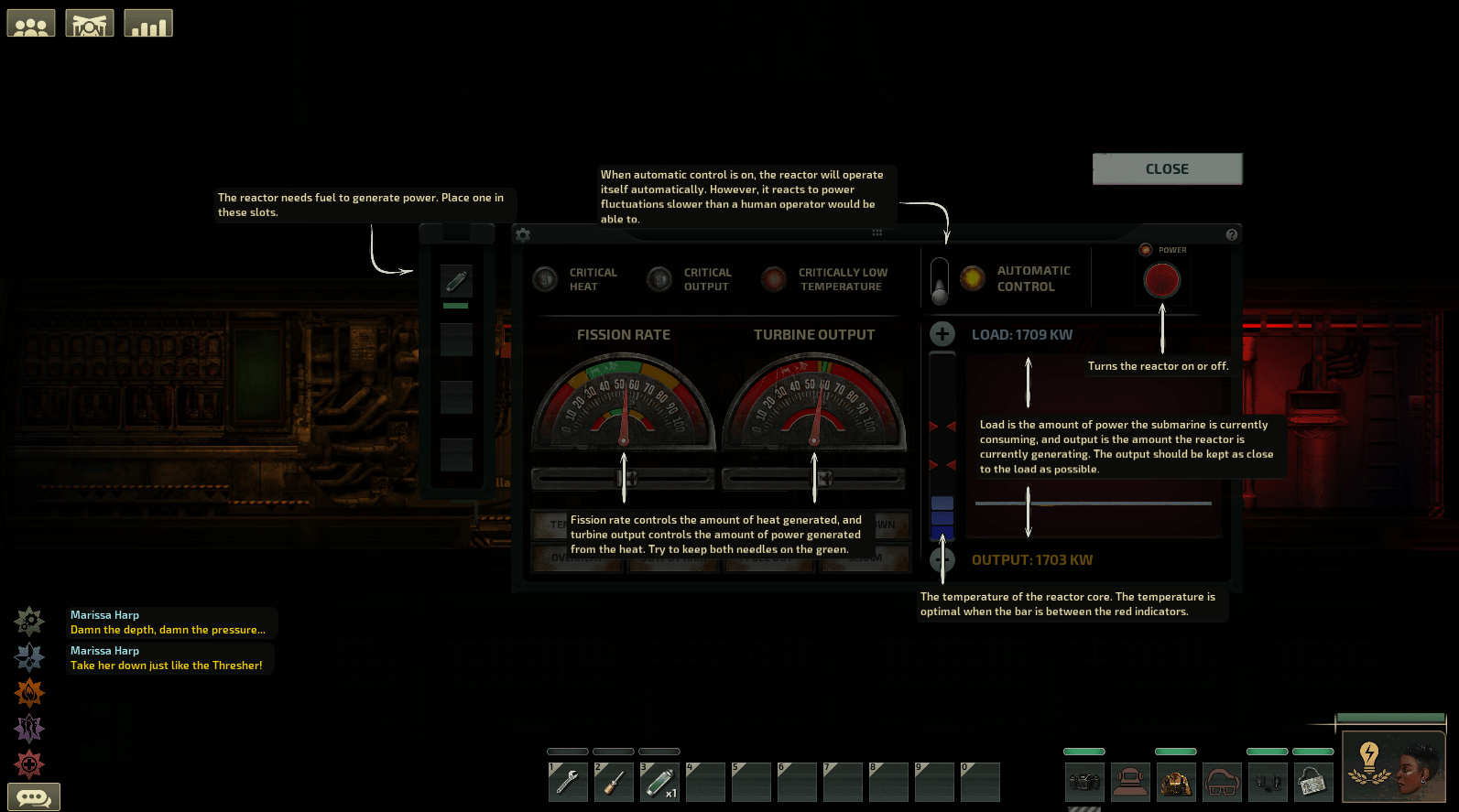Click the plus button above temperature bar
Screen dimensions: 1459x812
point(942,334)
